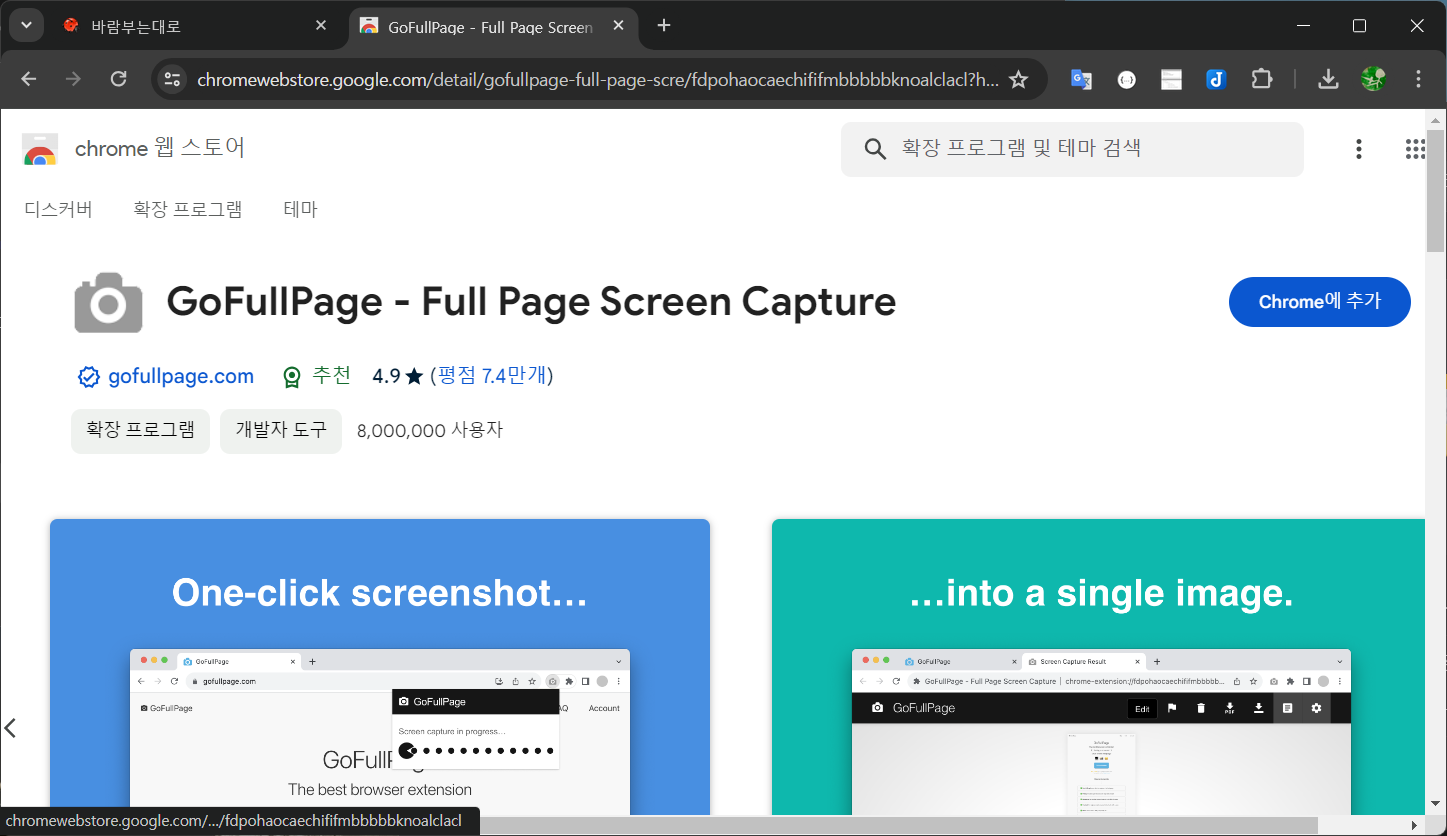Image resolution: width=1447 pixels, height=836 pixels.
Task: Open the Chrome three-dot menu
Action: click(1418, 79)
